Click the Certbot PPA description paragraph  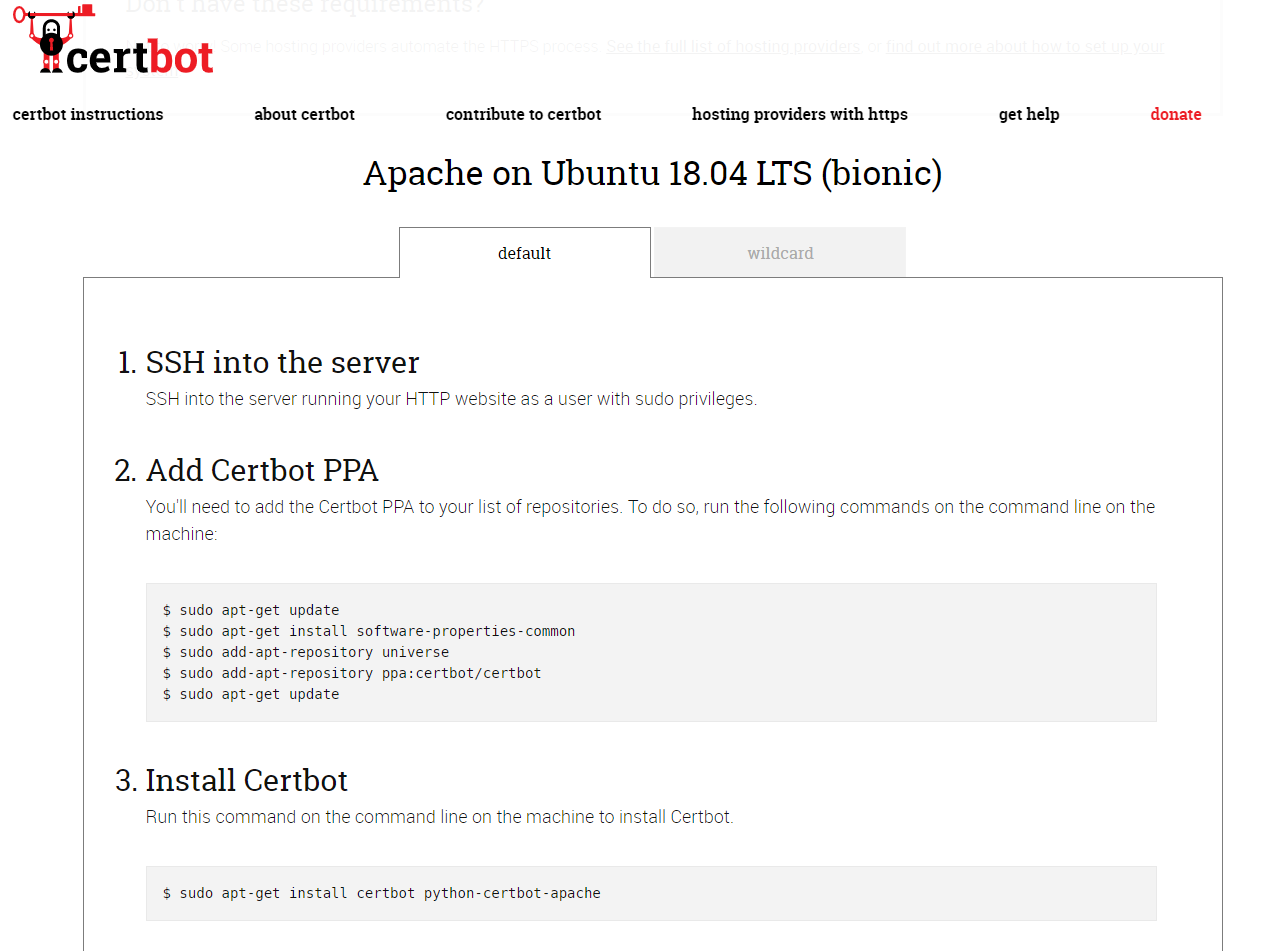click(x=650, y=520)
